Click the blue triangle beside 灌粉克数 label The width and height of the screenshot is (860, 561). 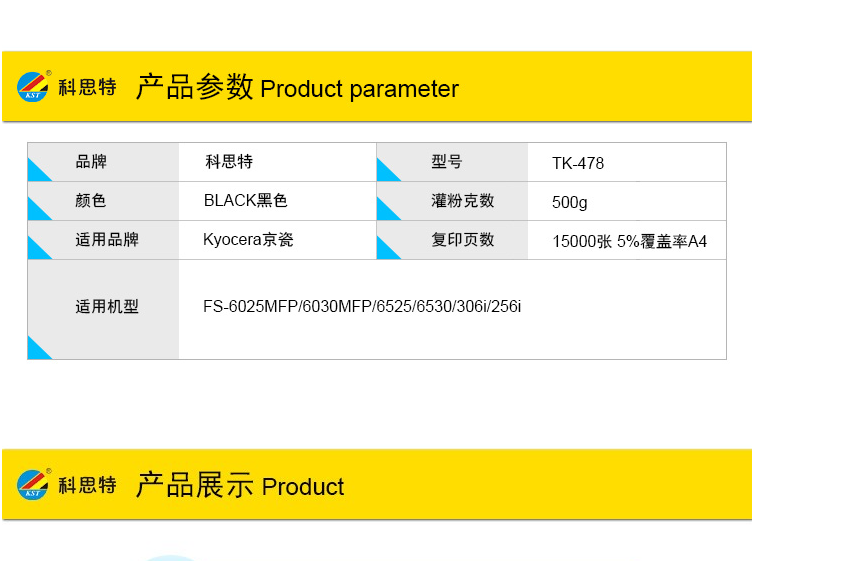[389, 209]
